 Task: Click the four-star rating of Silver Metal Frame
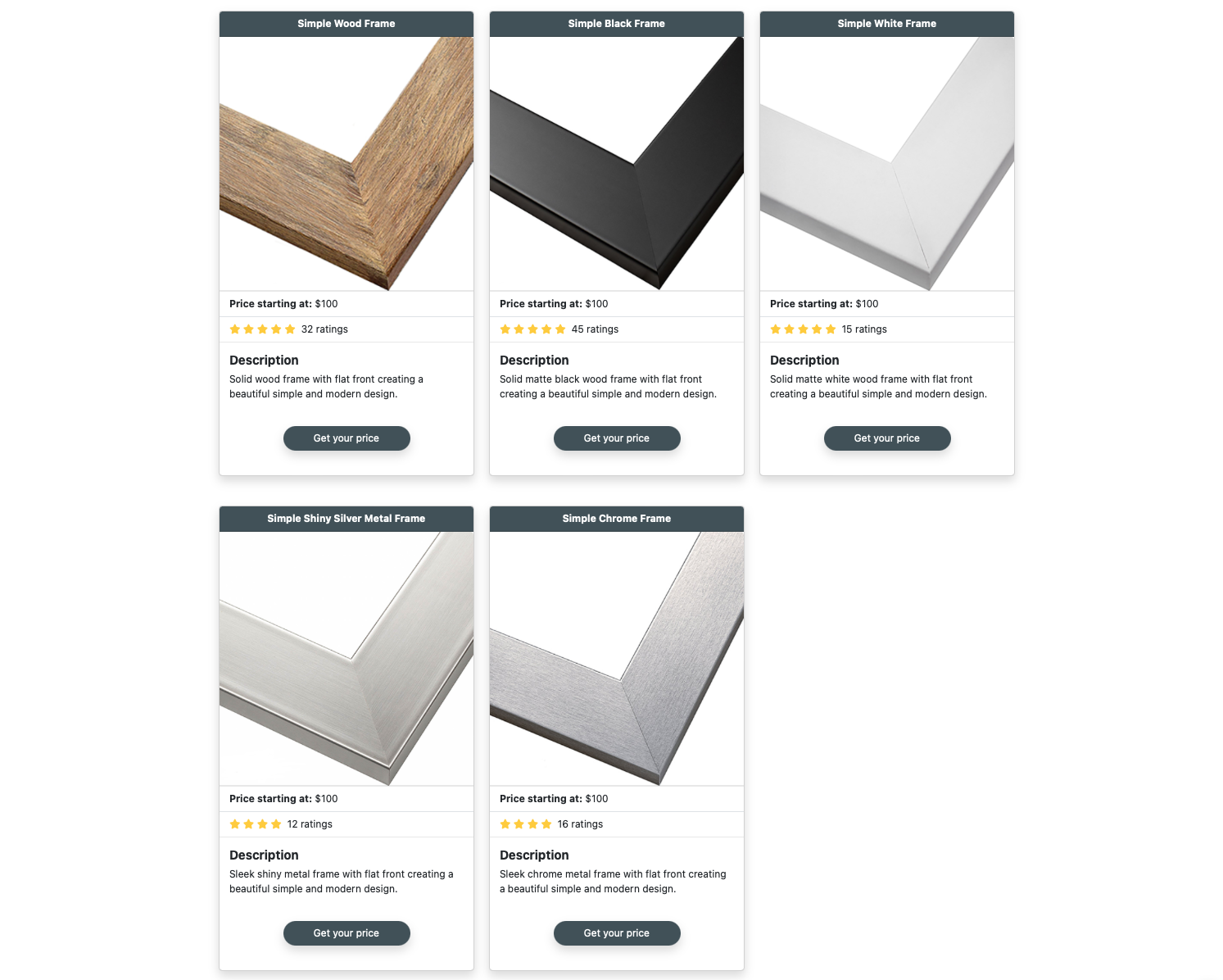256,824
